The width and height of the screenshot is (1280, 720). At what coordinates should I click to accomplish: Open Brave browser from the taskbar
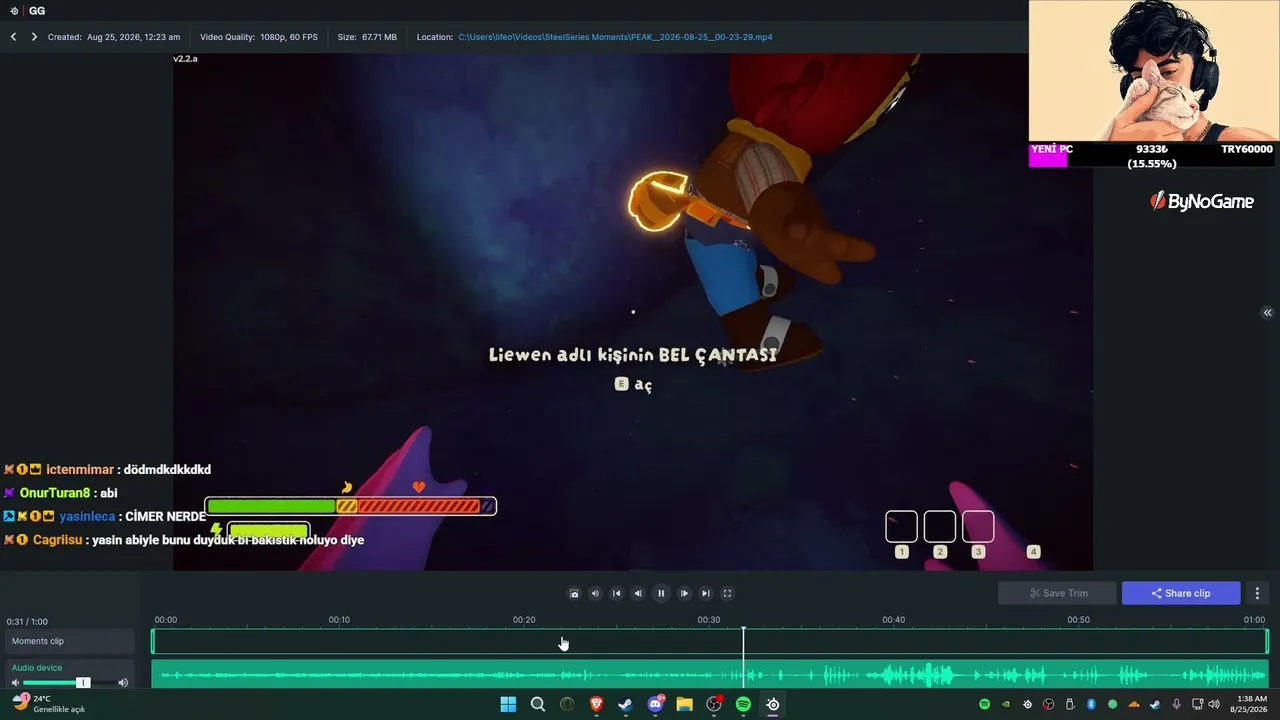point(596,704)
